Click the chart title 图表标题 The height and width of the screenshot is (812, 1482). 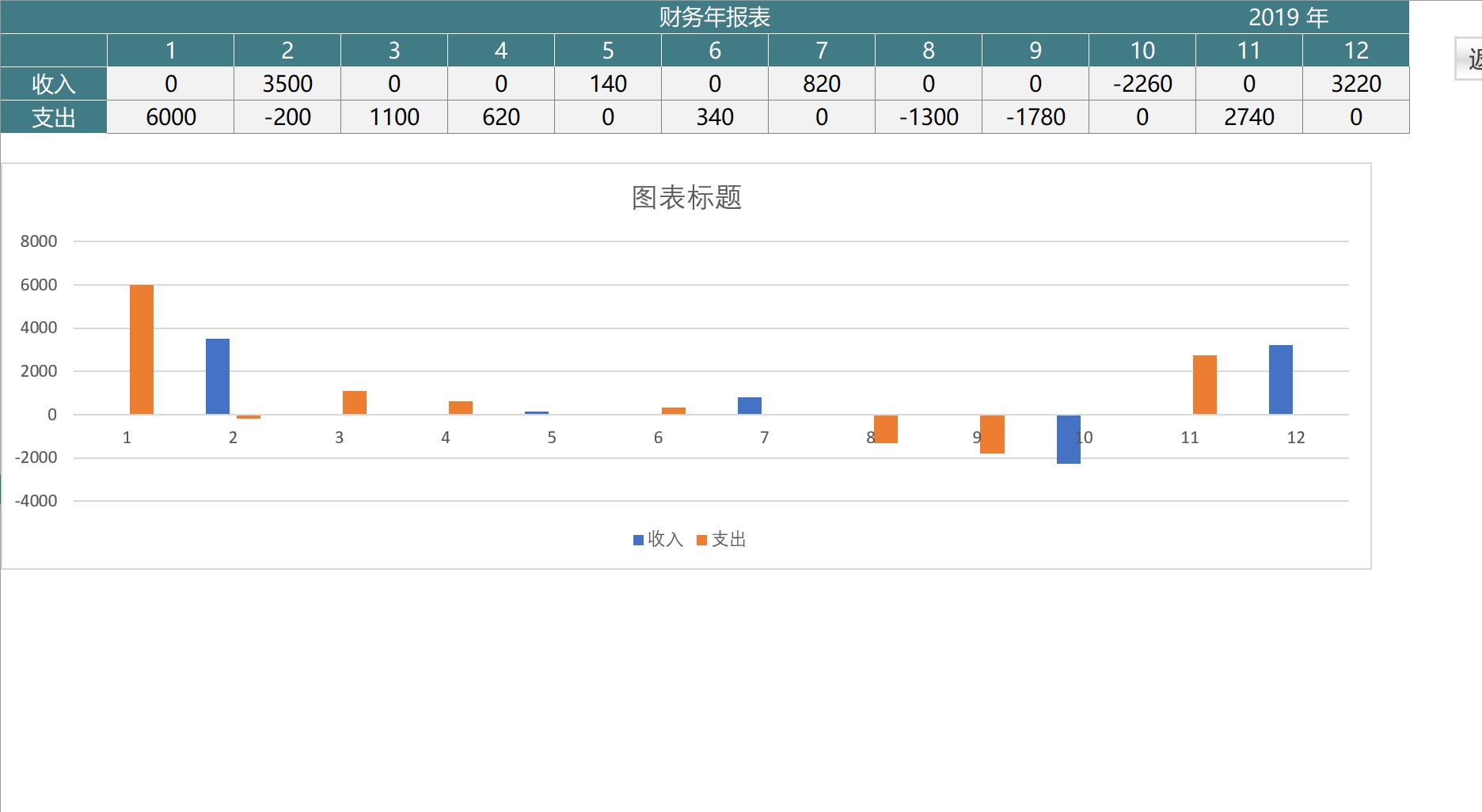point(686,197)
